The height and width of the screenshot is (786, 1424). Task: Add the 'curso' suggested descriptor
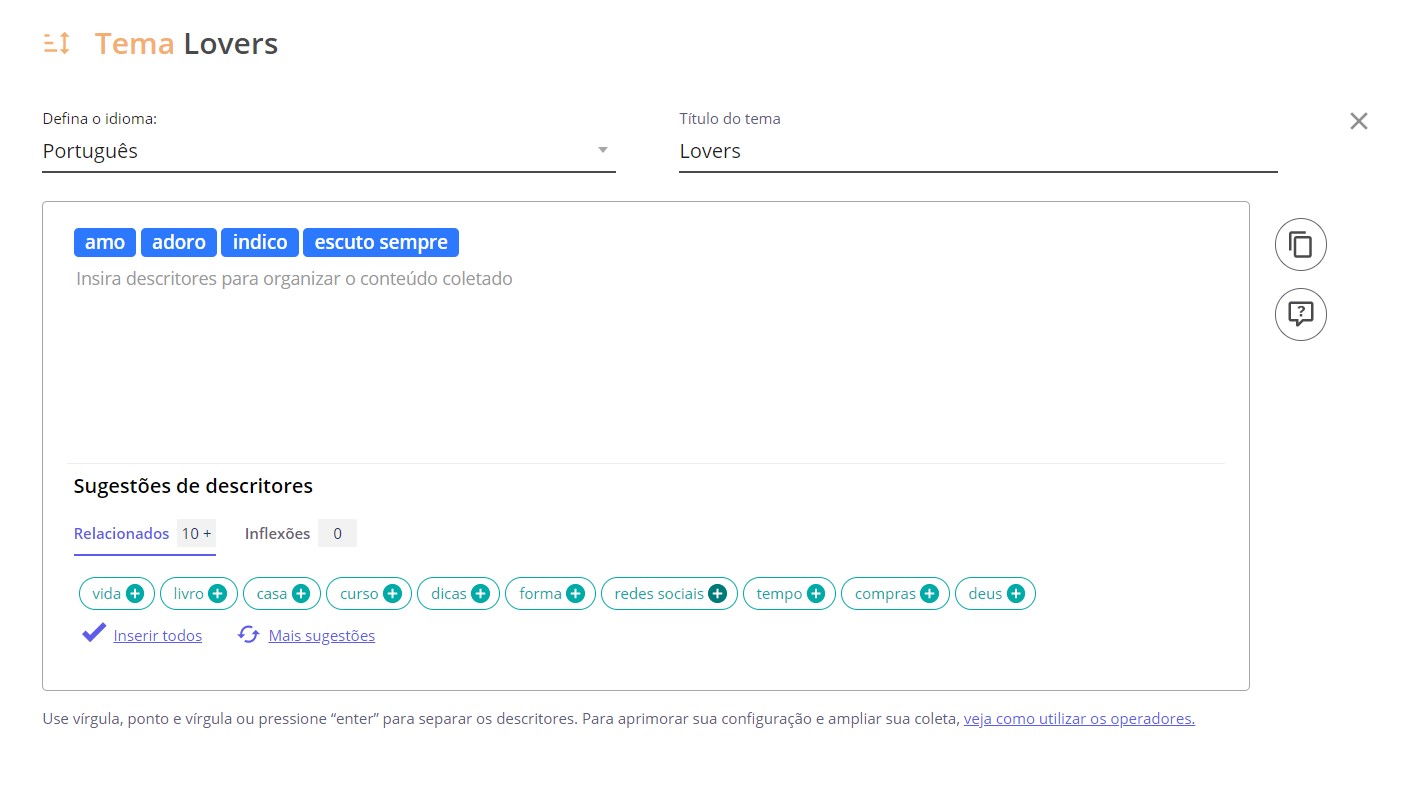[392, 594]
